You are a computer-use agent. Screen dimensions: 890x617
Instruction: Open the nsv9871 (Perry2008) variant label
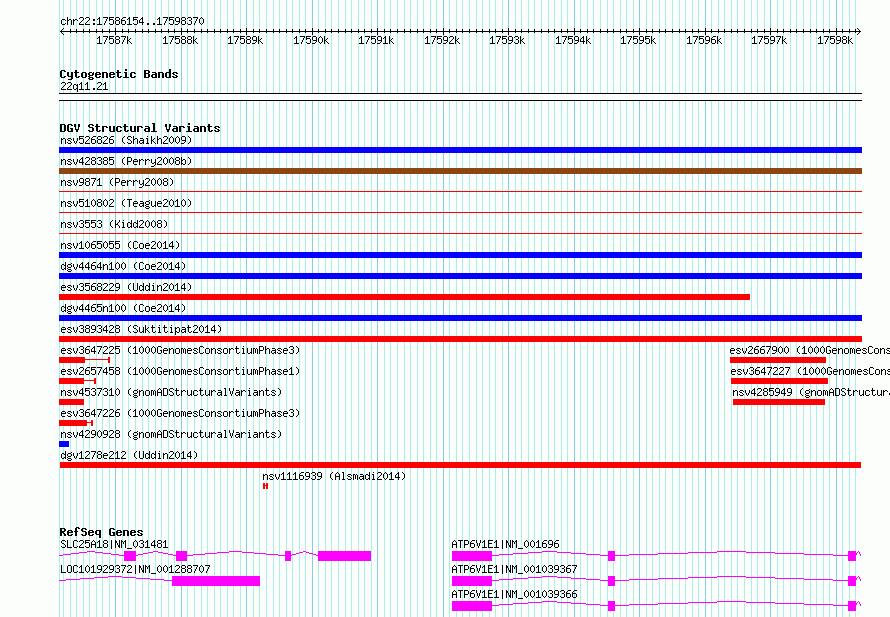tap(117, 182)
